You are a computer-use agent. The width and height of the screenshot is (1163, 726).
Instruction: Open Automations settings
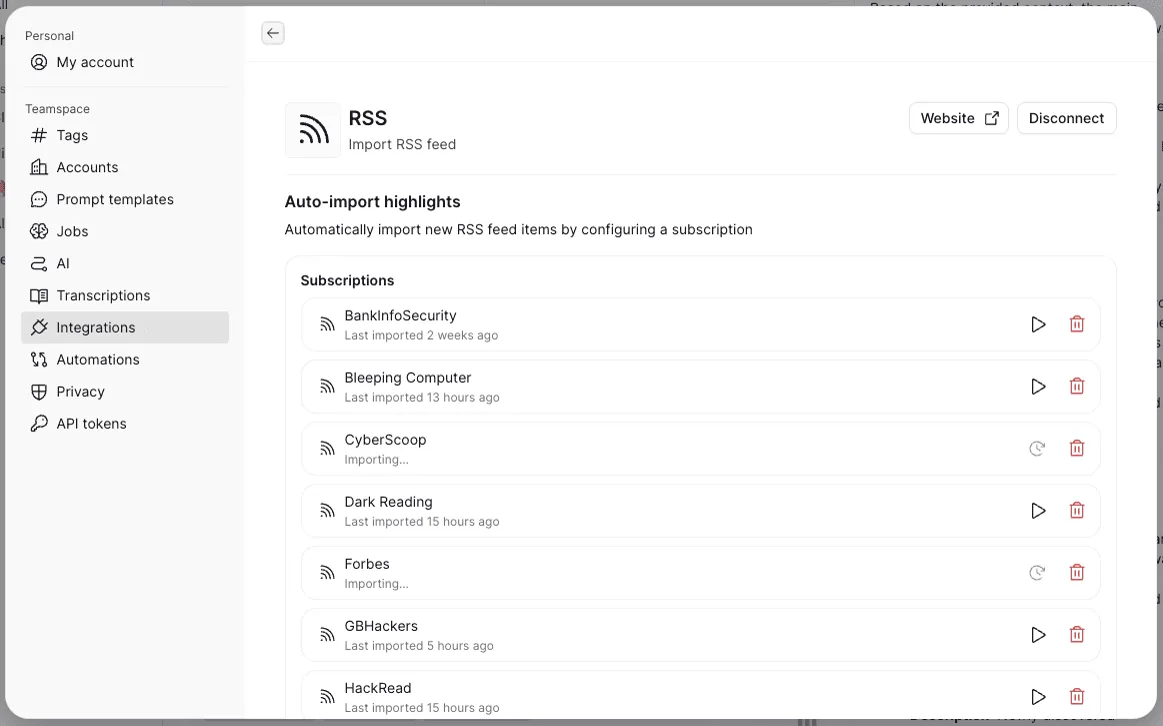[x=125, y=359]
